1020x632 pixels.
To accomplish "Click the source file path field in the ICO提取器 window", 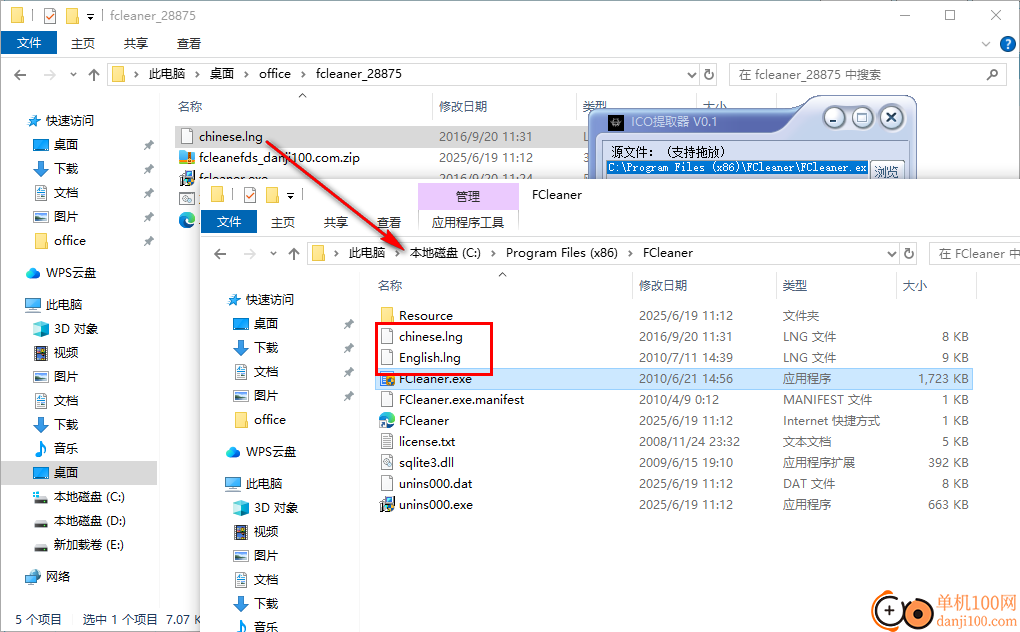I will [x=738, y=168].
